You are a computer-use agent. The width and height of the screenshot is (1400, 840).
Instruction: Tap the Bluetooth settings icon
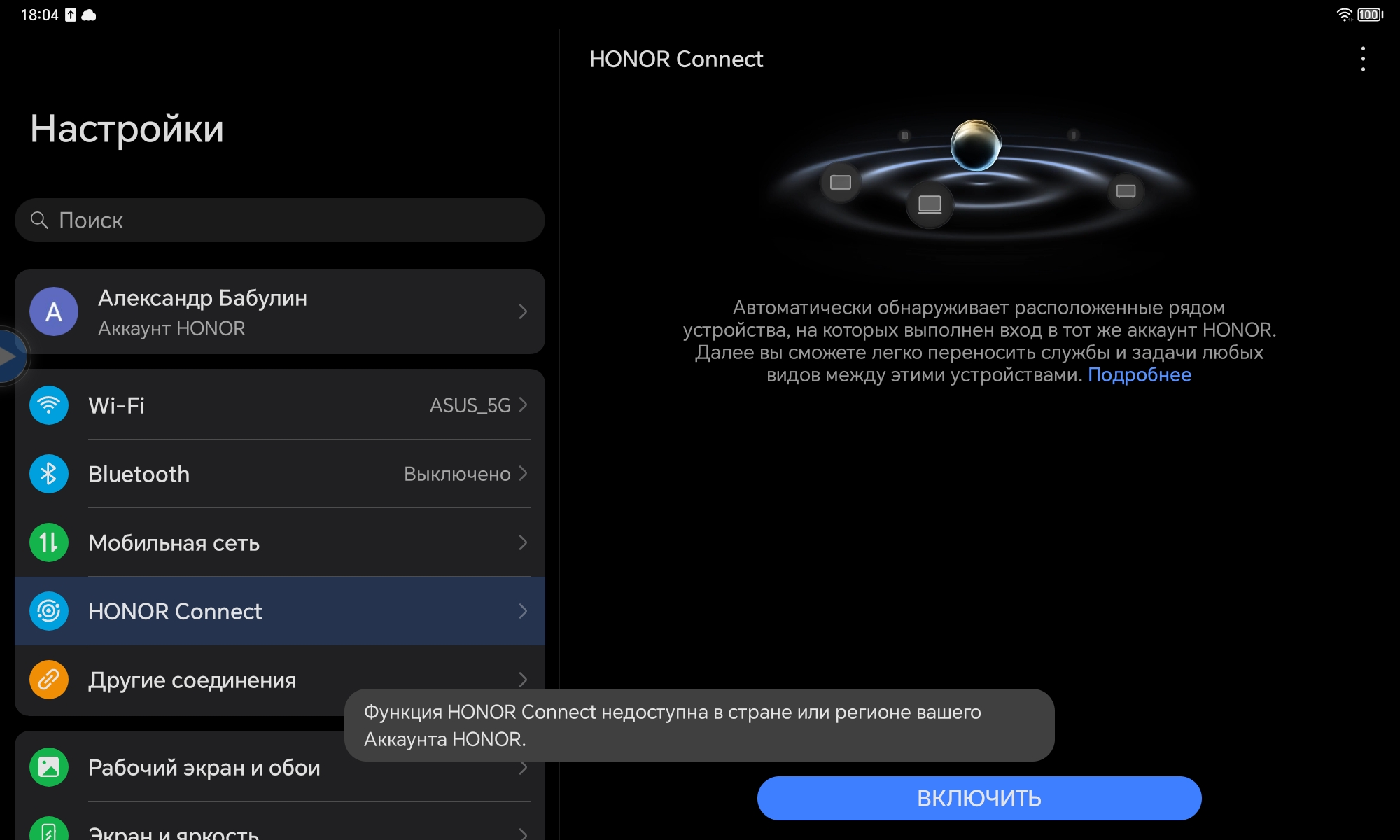point(49,474)
